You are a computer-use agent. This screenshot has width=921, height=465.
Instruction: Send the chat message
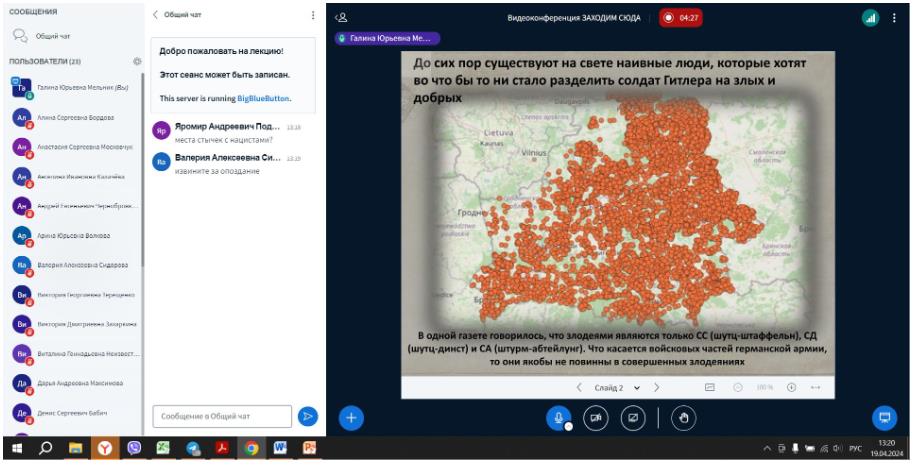tap(307, 416)
